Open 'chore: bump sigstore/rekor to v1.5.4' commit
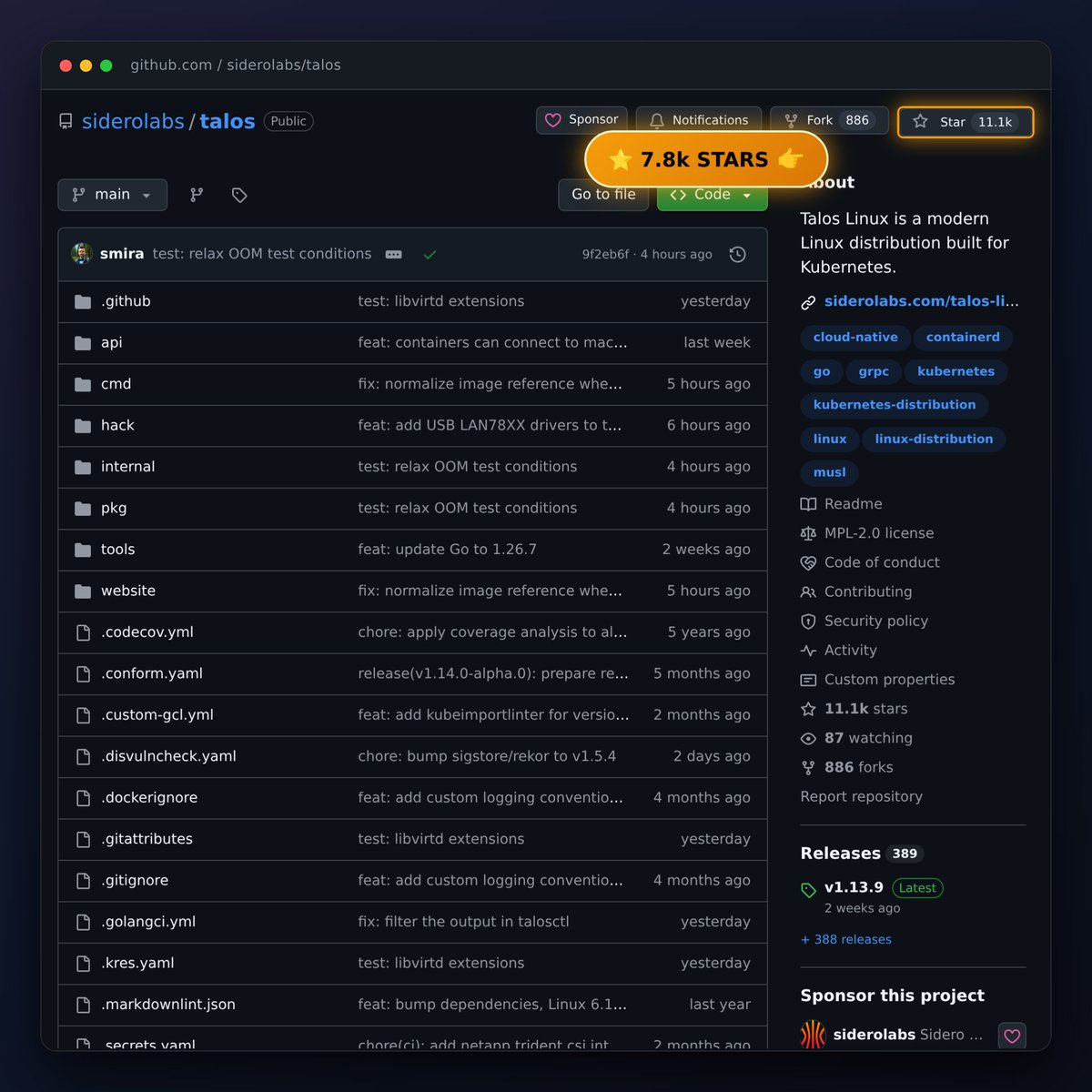 487,756
